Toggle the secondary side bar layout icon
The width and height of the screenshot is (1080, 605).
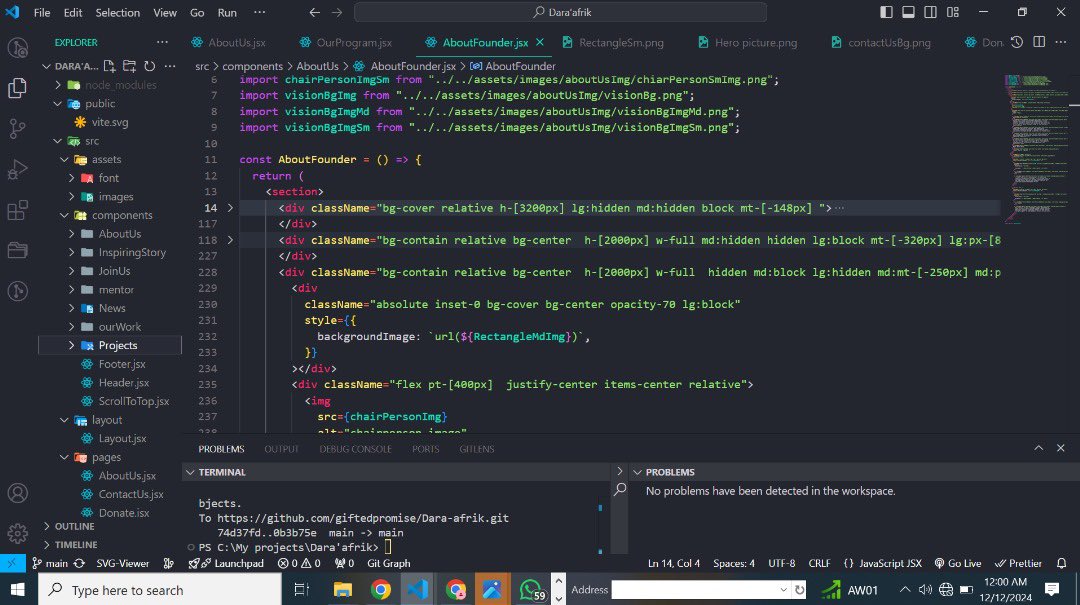pyautogui.click(x=931, y=12)
